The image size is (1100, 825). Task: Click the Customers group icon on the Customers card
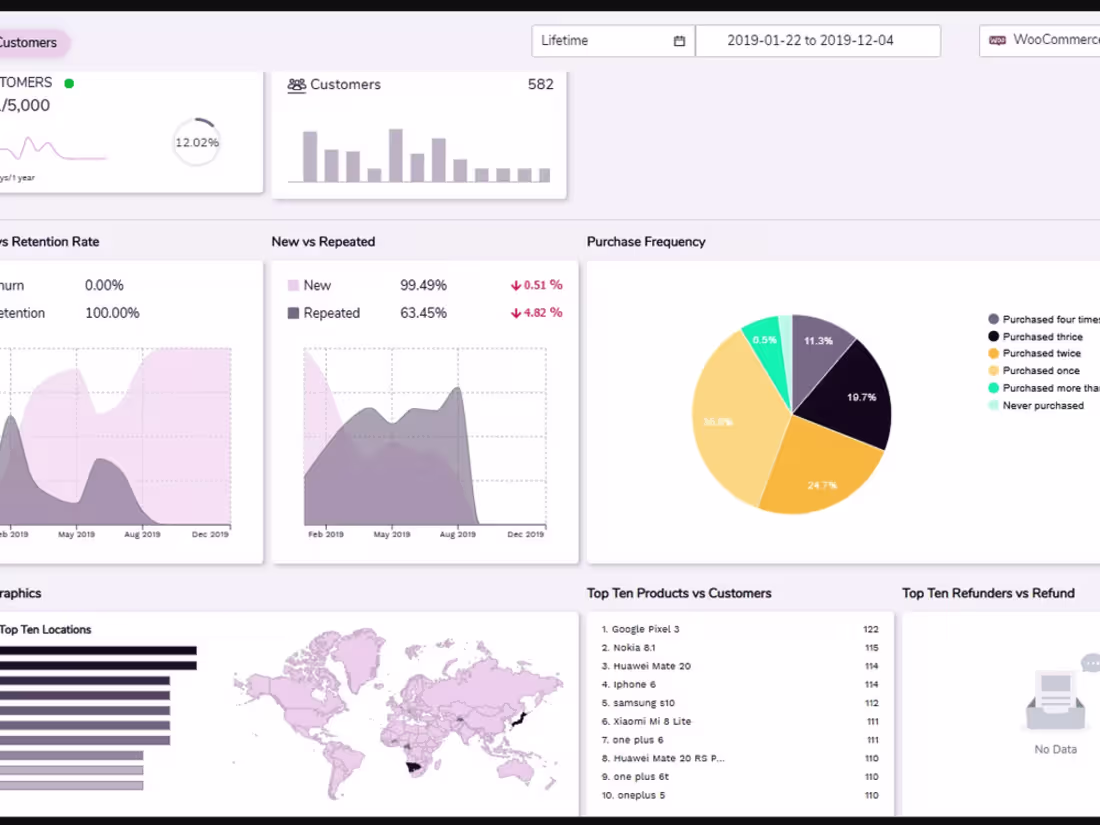[x=296, y=85]
